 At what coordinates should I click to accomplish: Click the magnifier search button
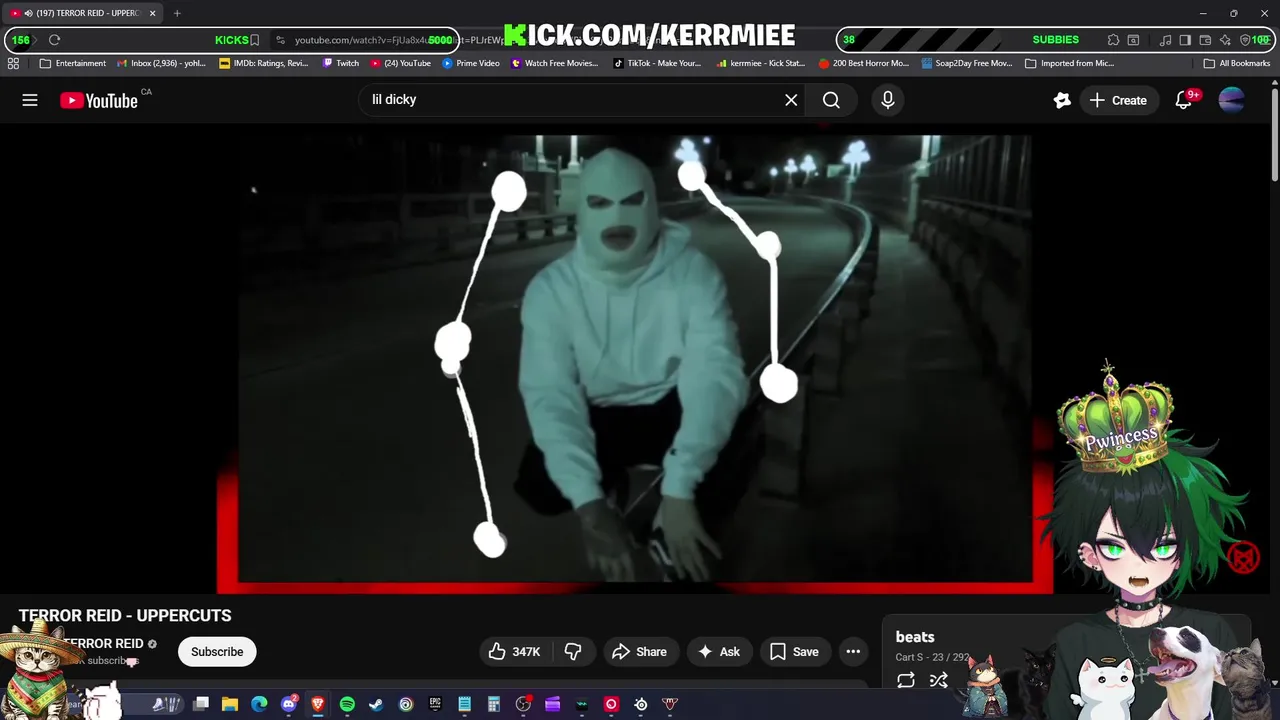tap(831, 100)
